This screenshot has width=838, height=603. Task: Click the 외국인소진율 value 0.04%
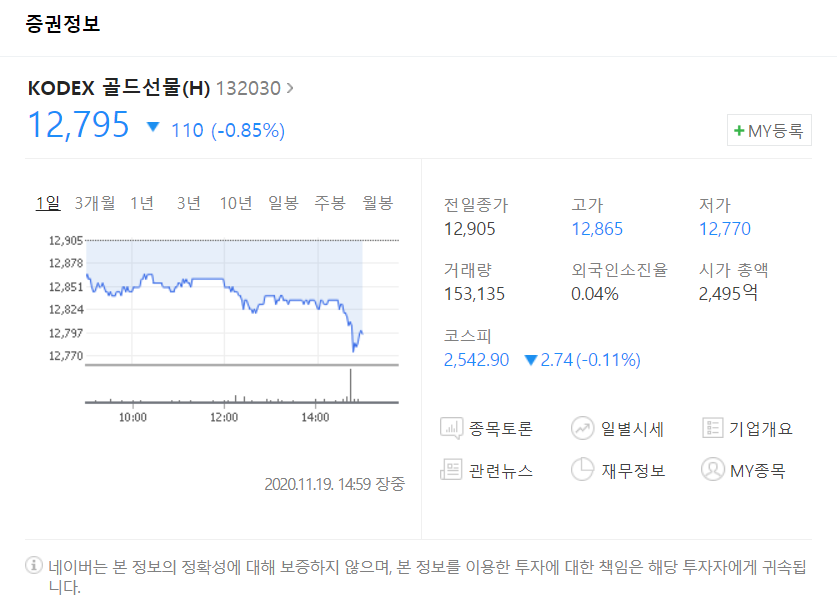coord(595,294)
